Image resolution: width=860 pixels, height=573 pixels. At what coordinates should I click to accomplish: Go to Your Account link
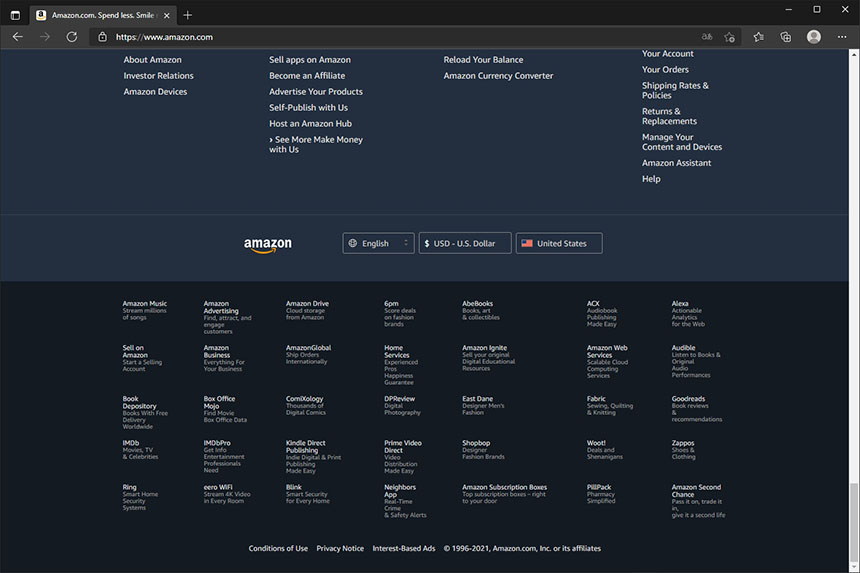tap(667, 54)
